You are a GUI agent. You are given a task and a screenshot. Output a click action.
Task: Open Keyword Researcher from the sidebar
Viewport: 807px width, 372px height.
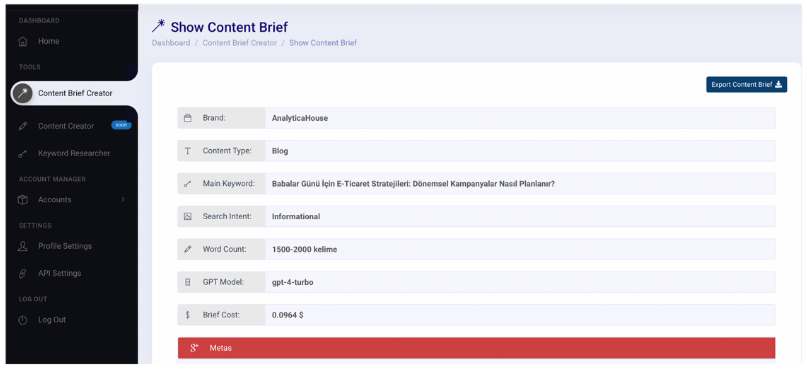(x=74, y=153)
